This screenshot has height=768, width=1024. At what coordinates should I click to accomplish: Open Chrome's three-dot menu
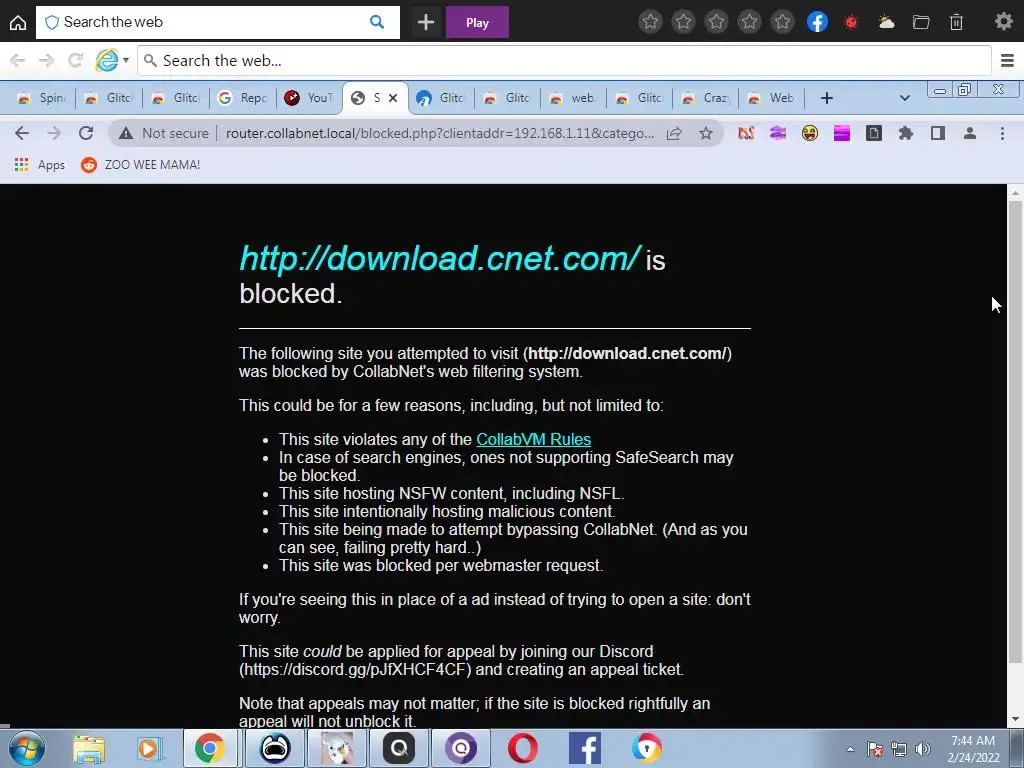coord(1002,133)
